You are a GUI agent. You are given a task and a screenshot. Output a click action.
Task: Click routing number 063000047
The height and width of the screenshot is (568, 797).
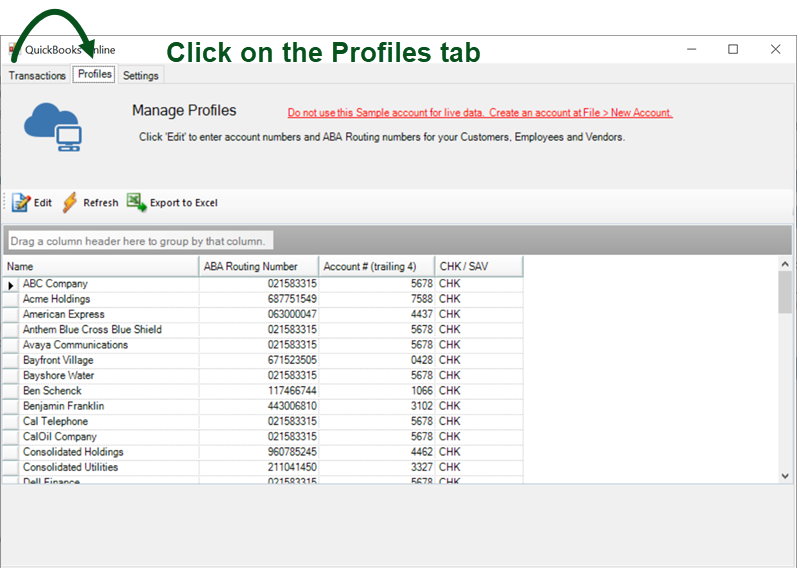[292, 314]
